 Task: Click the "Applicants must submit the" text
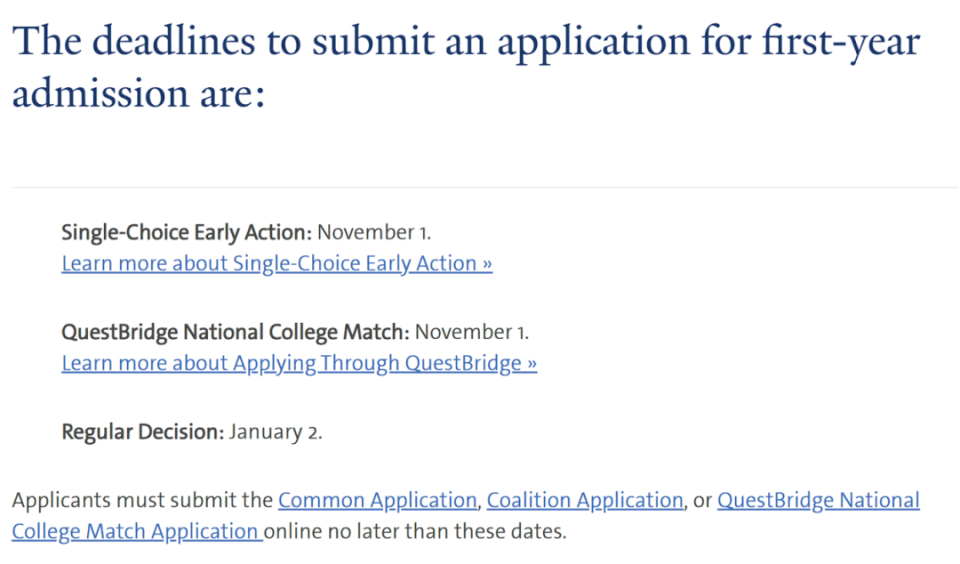tap(142, 500)
